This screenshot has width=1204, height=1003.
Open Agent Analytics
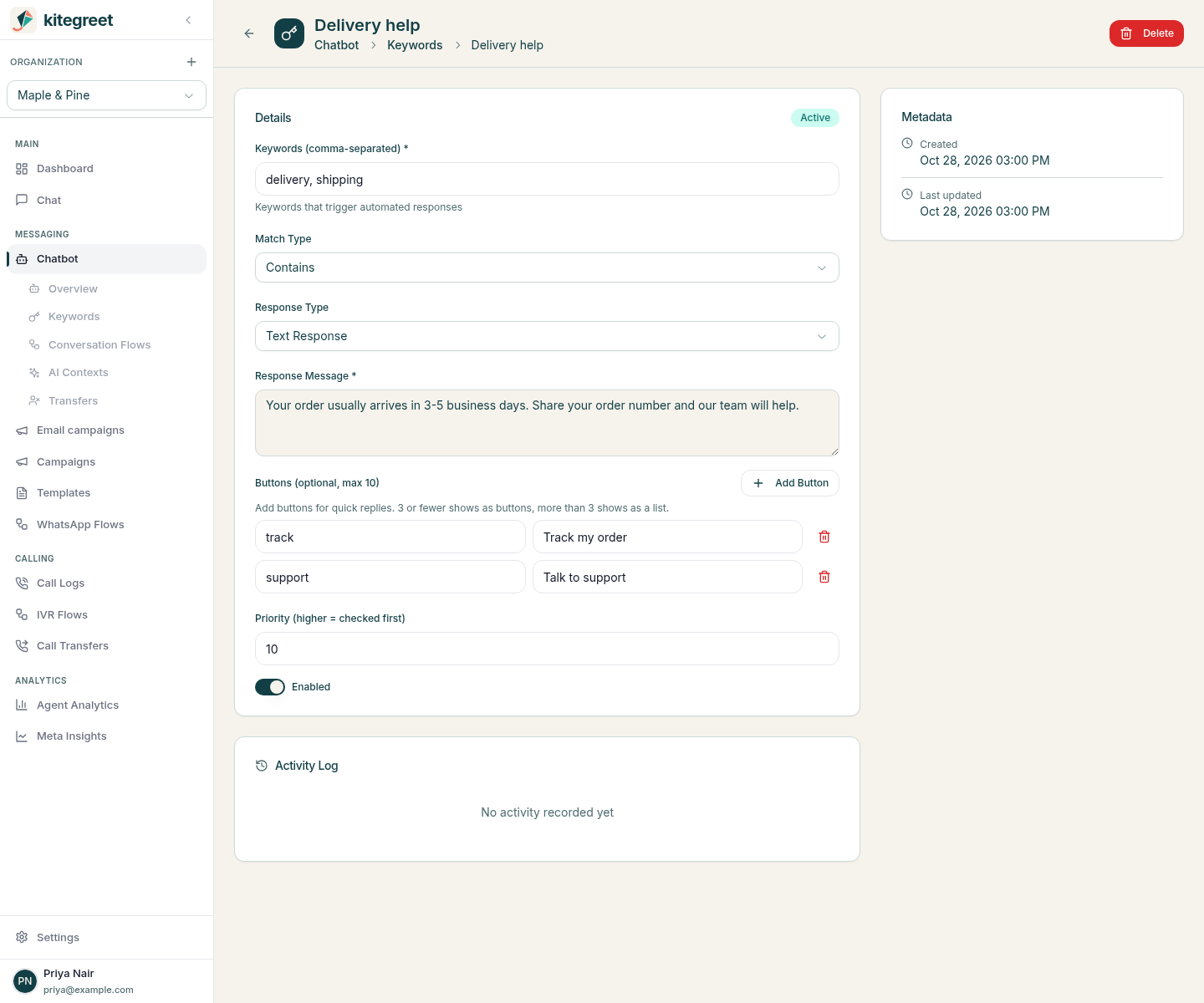[106, 705]
